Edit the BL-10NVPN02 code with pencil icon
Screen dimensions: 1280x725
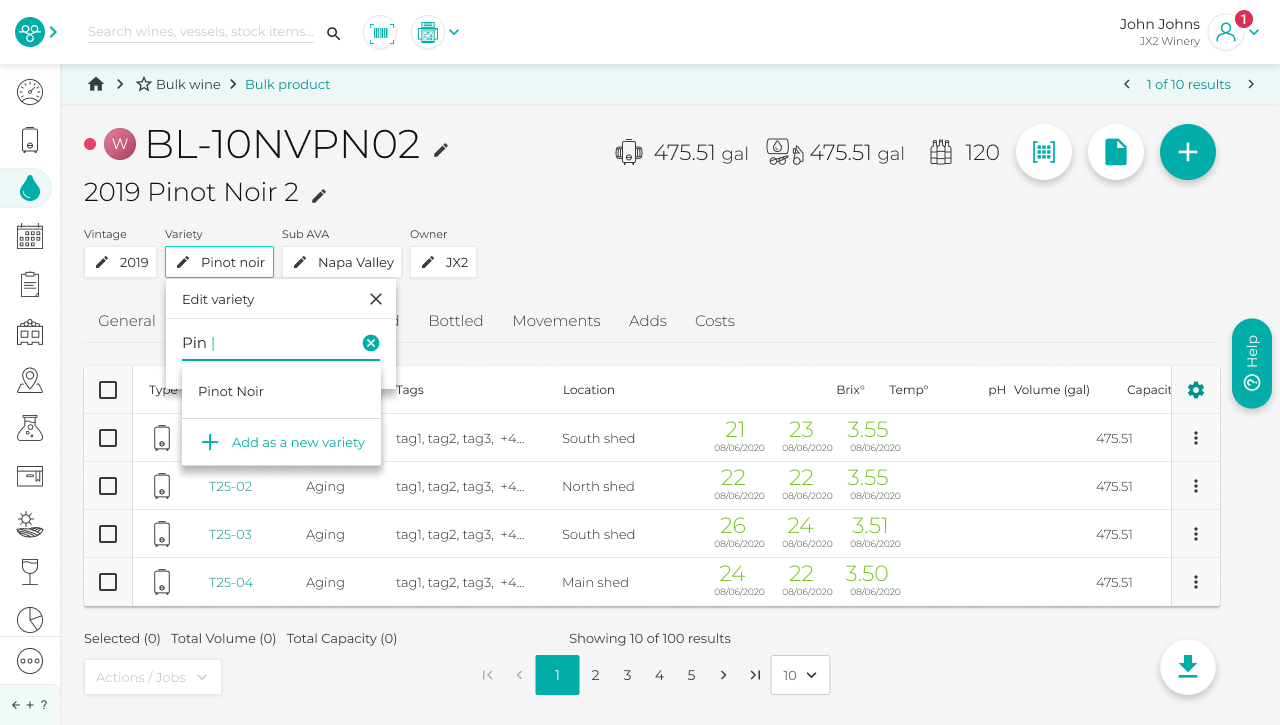coord(441,150)
